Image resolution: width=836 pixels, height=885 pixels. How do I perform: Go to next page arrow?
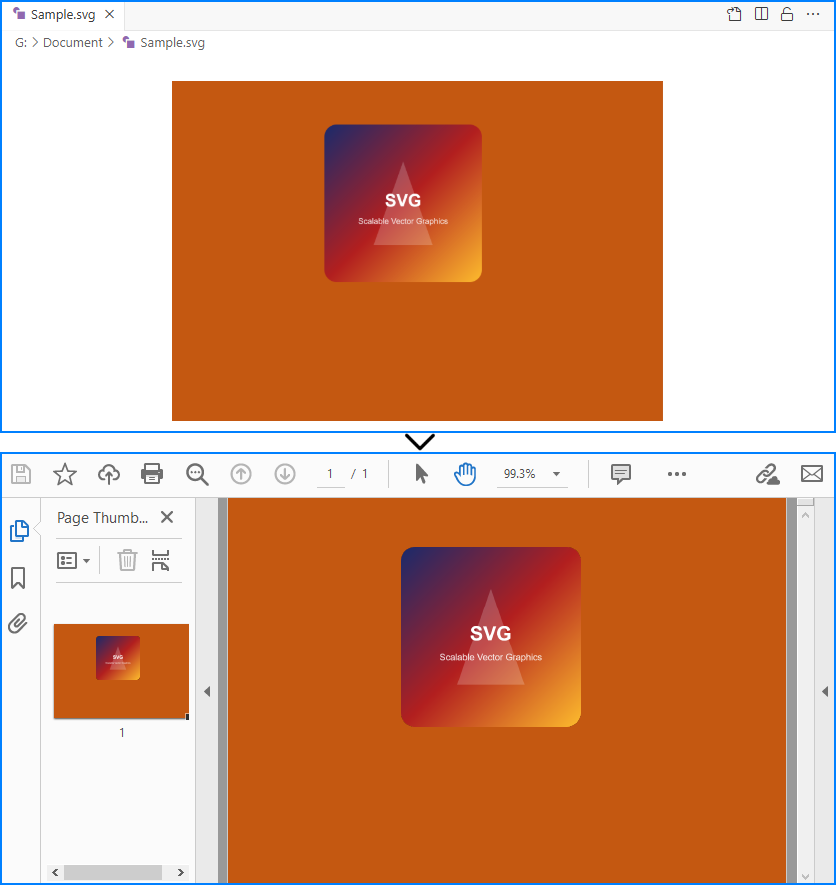click(x=285, y=474)
